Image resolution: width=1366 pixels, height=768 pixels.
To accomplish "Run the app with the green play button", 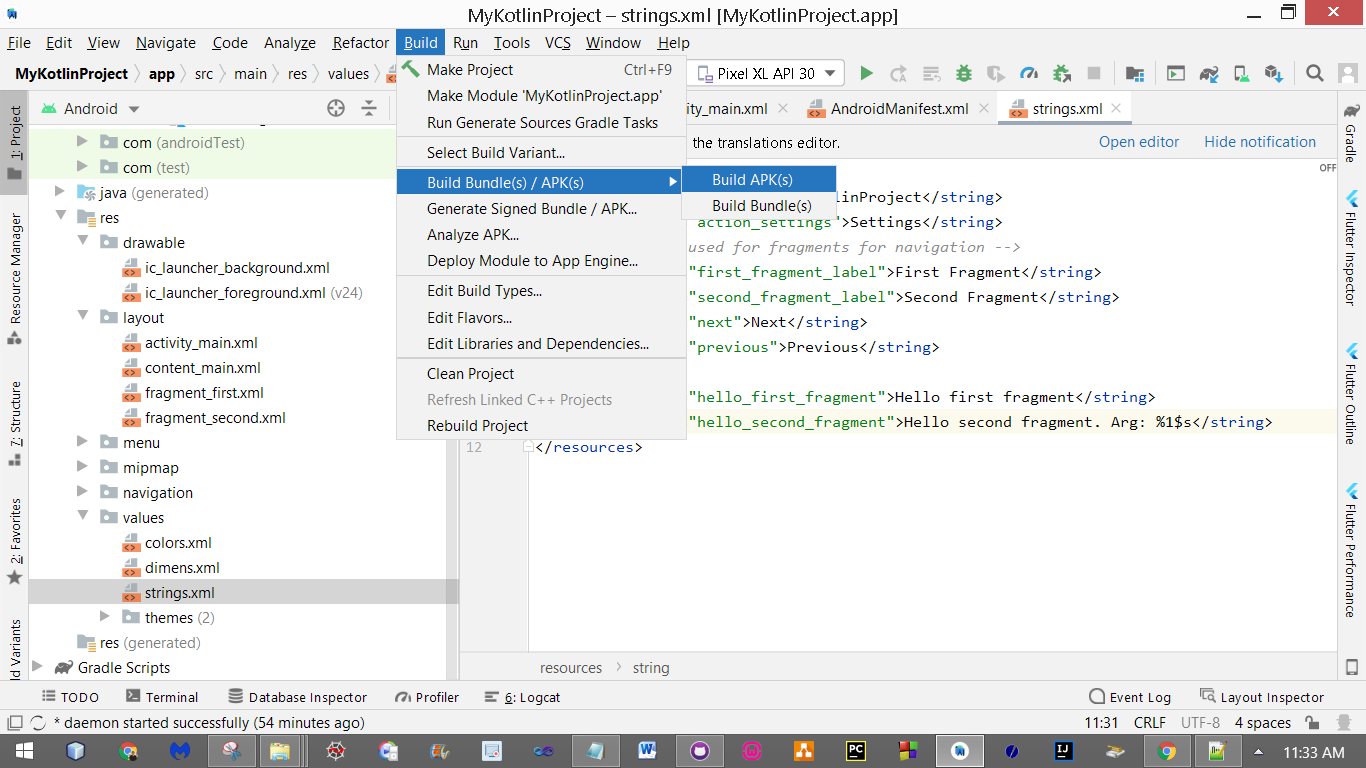I will click(x=867, y=74).
